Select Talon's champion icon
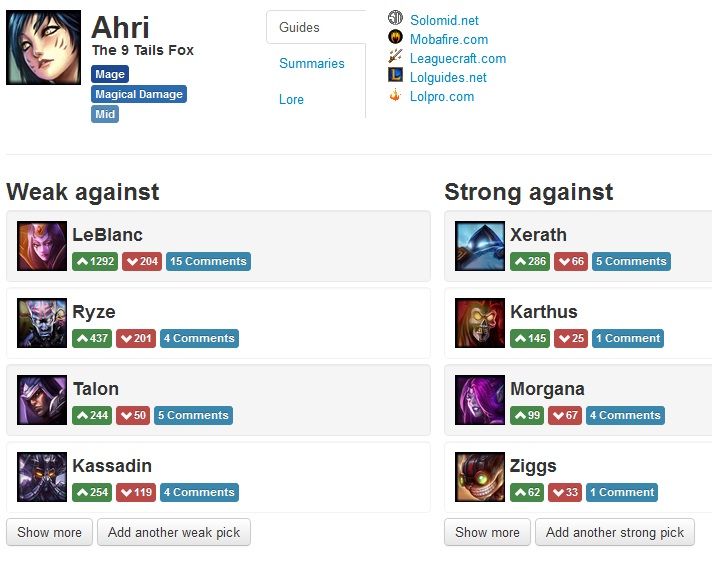 click(x=42, y=400)
